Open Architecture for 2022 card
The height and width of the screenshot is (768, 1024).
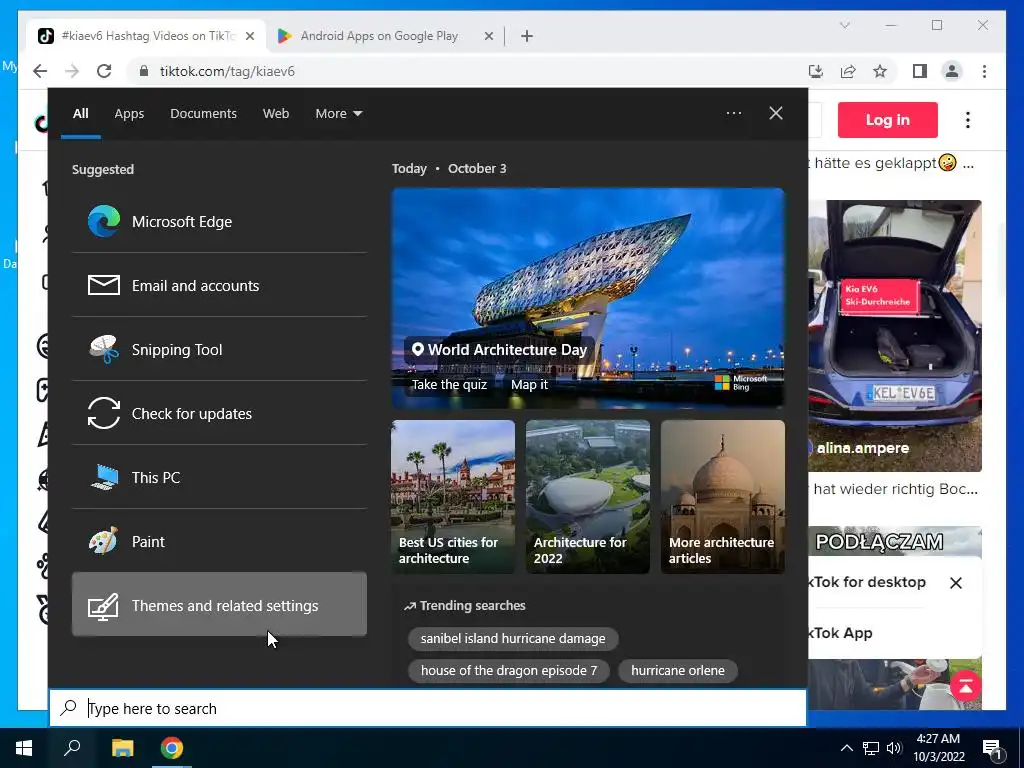pyautogui.click(x=588, y=496)
